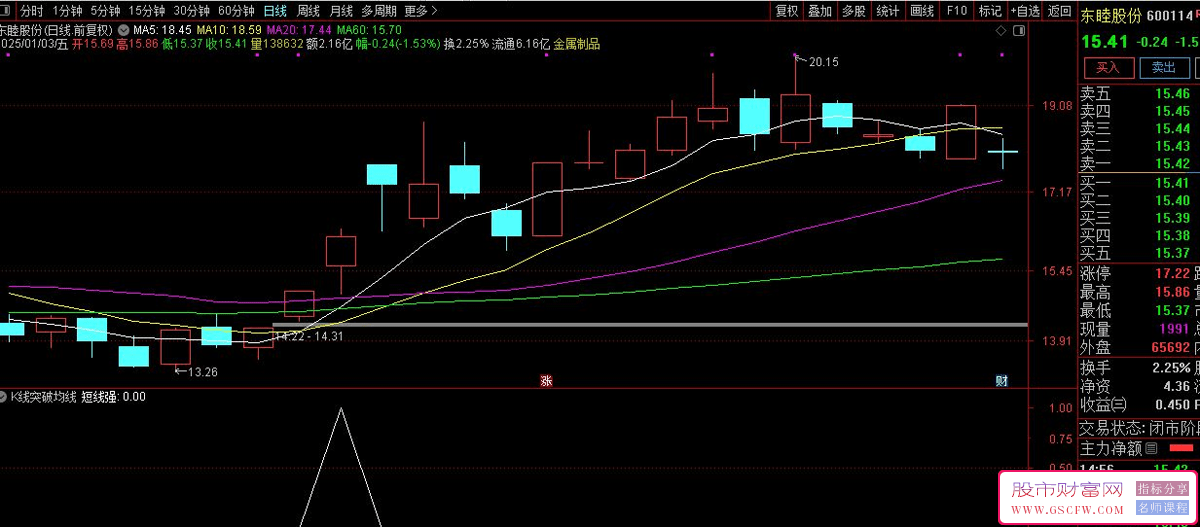Click the 现量 value 1991
Screen dimensions: 1200x527
coord(1175,329)
